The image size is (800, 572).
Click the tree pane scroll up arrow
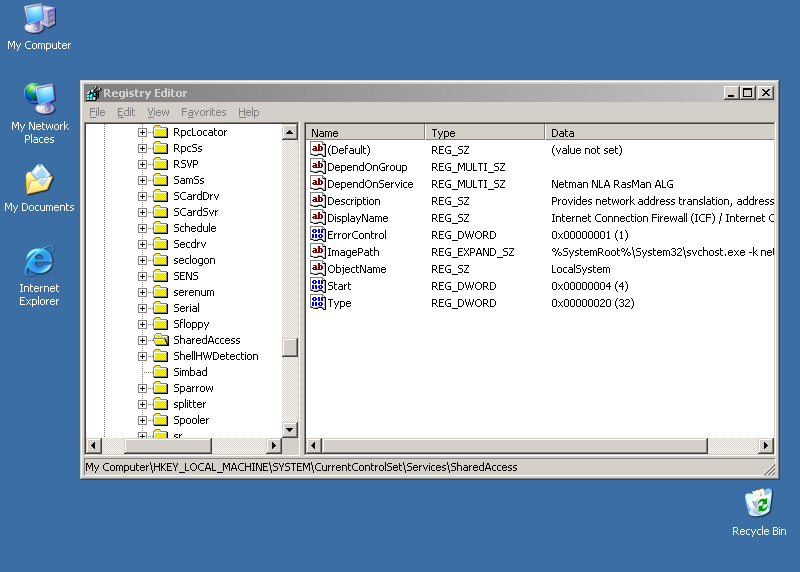(x=290, y=132)
